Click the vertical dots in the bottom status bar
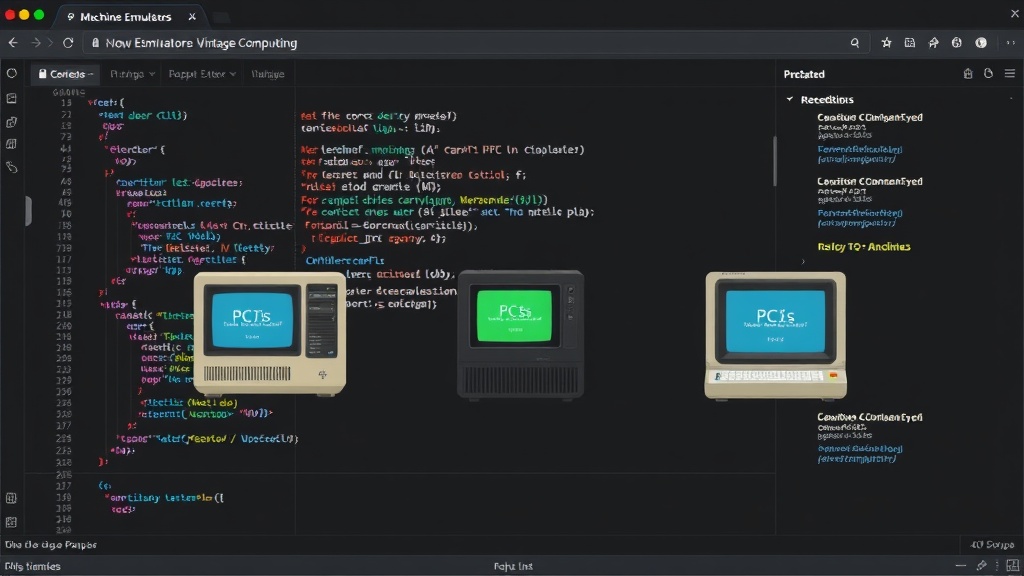 [x=997, y=566]
